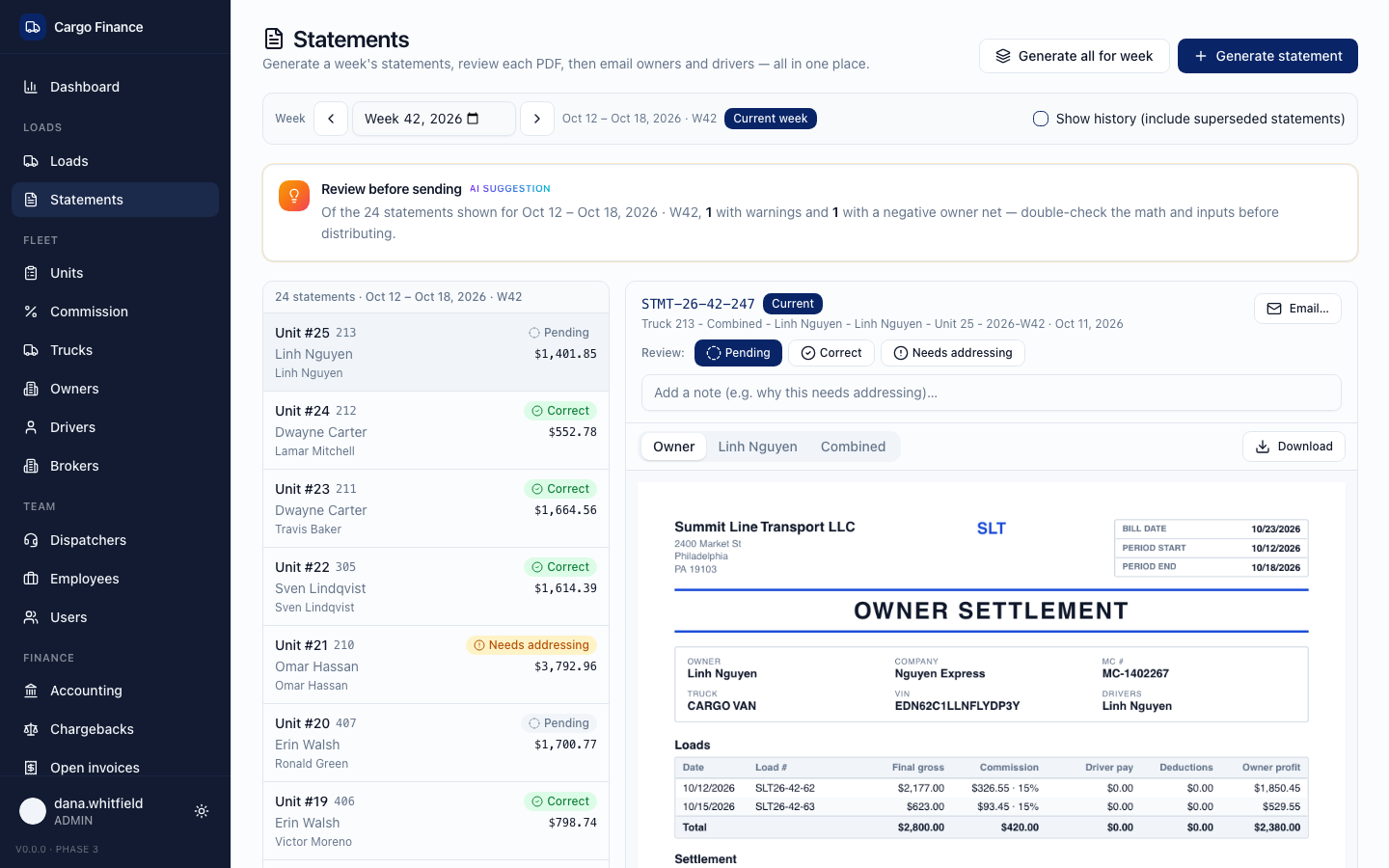This screenshot has height=868, width=1389.
Task: Mark statement review as Correct
Action: click(x=831, y=353)
